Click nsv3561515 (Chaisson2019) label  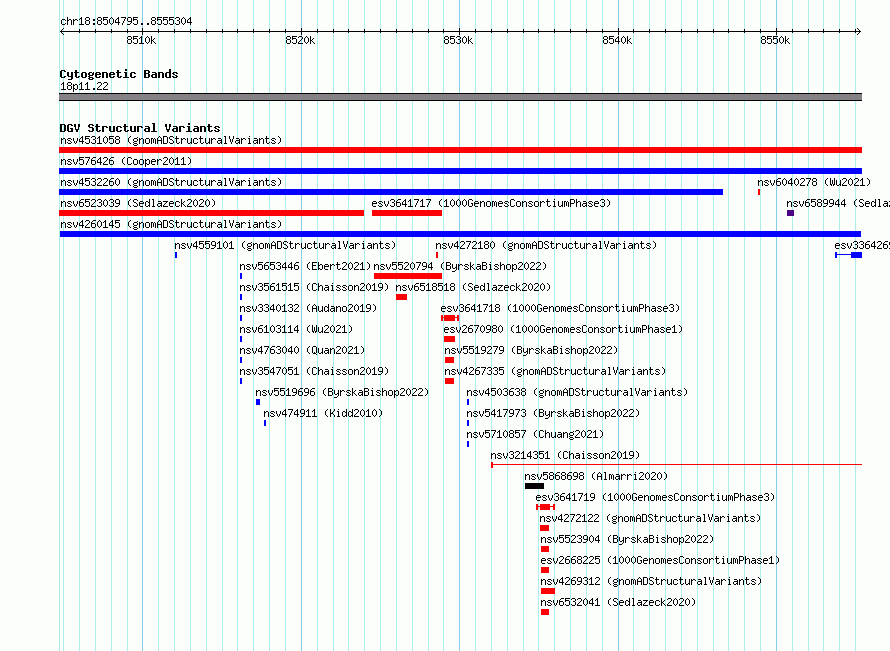pyautogui.click(x=314, y=287)
